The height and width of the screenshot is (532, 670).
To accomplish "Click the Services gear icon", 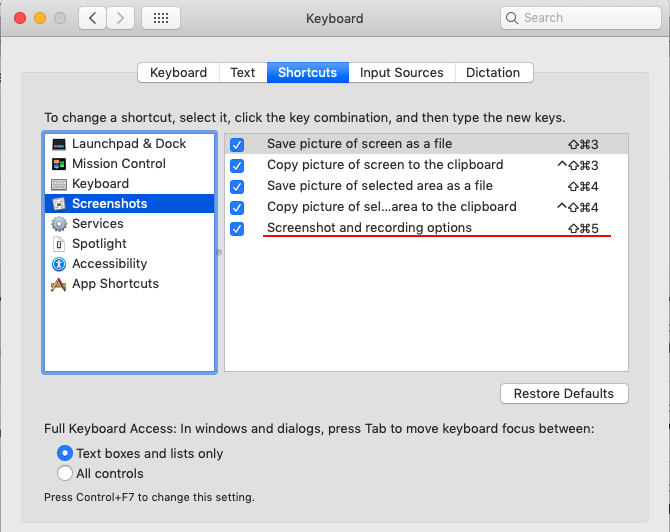I will (x=59, y=224).
